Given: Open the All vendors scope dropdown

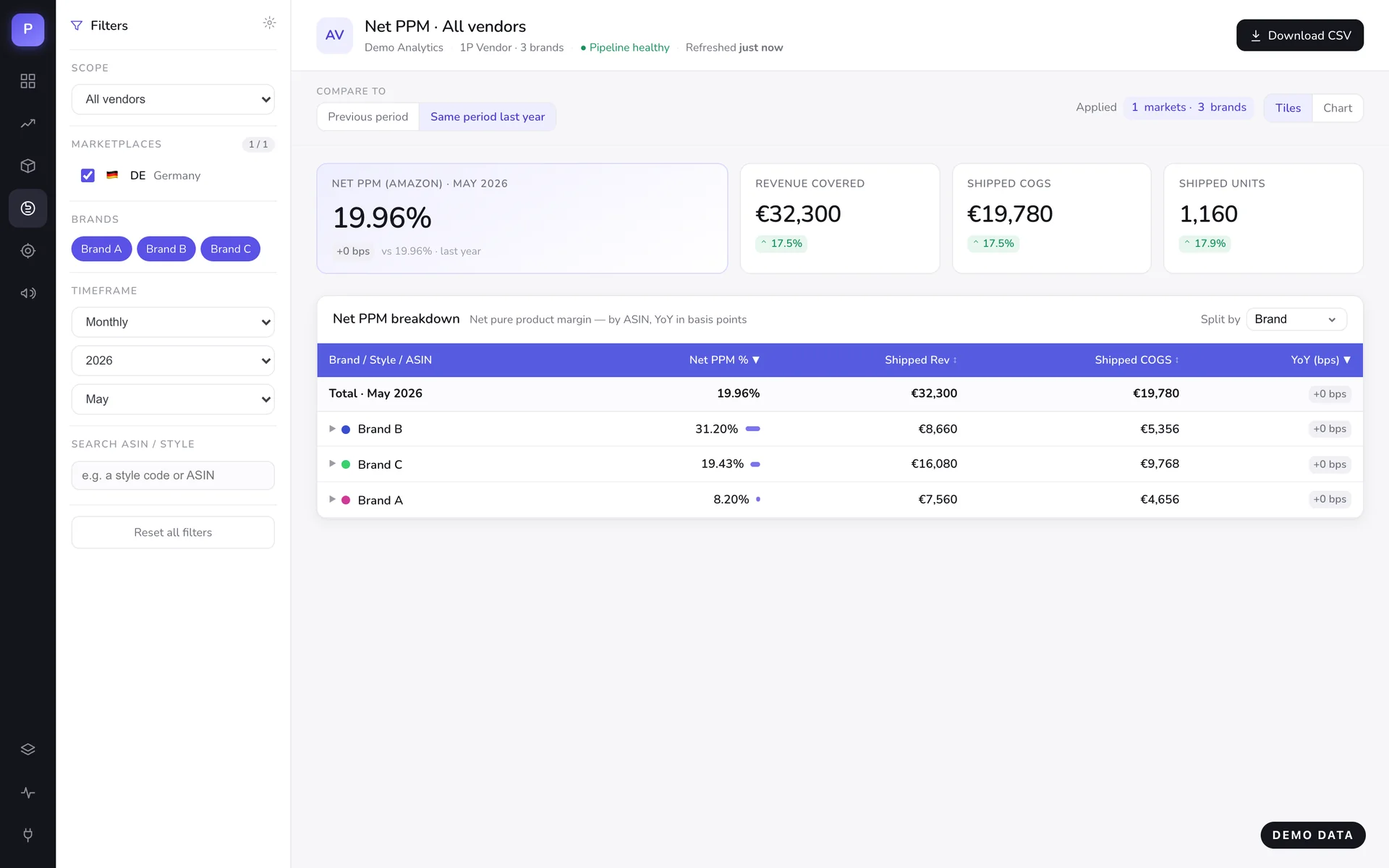Looking at the screenshot, I should point(173,99).
